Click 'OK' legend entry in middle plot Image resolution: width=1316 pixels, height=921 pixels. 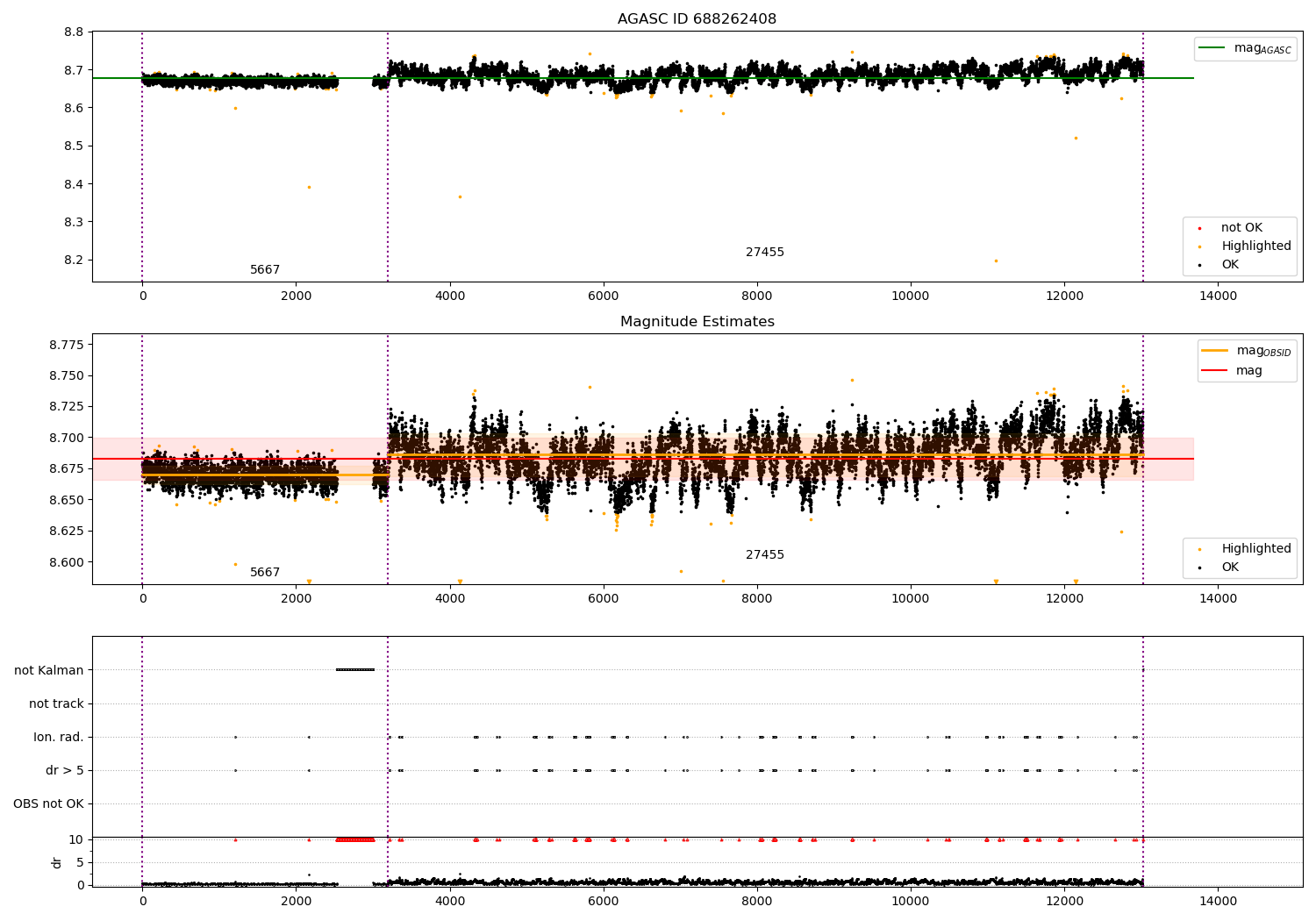(1219, 568)
